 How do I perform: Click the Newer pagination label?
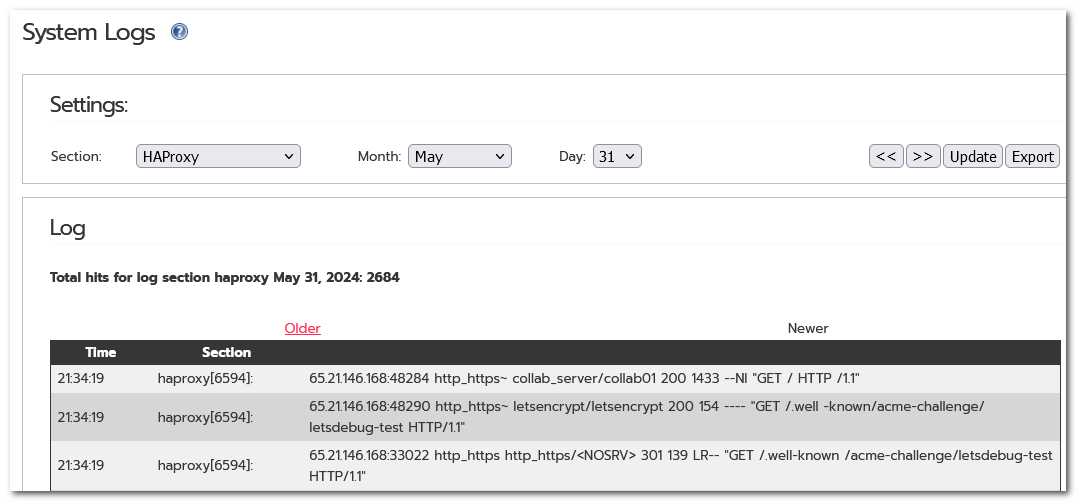click(x=808, y=328)
